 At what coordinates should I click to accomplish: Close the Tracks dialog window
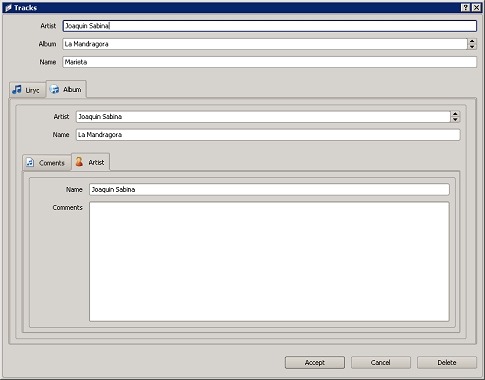pos(476,8)
